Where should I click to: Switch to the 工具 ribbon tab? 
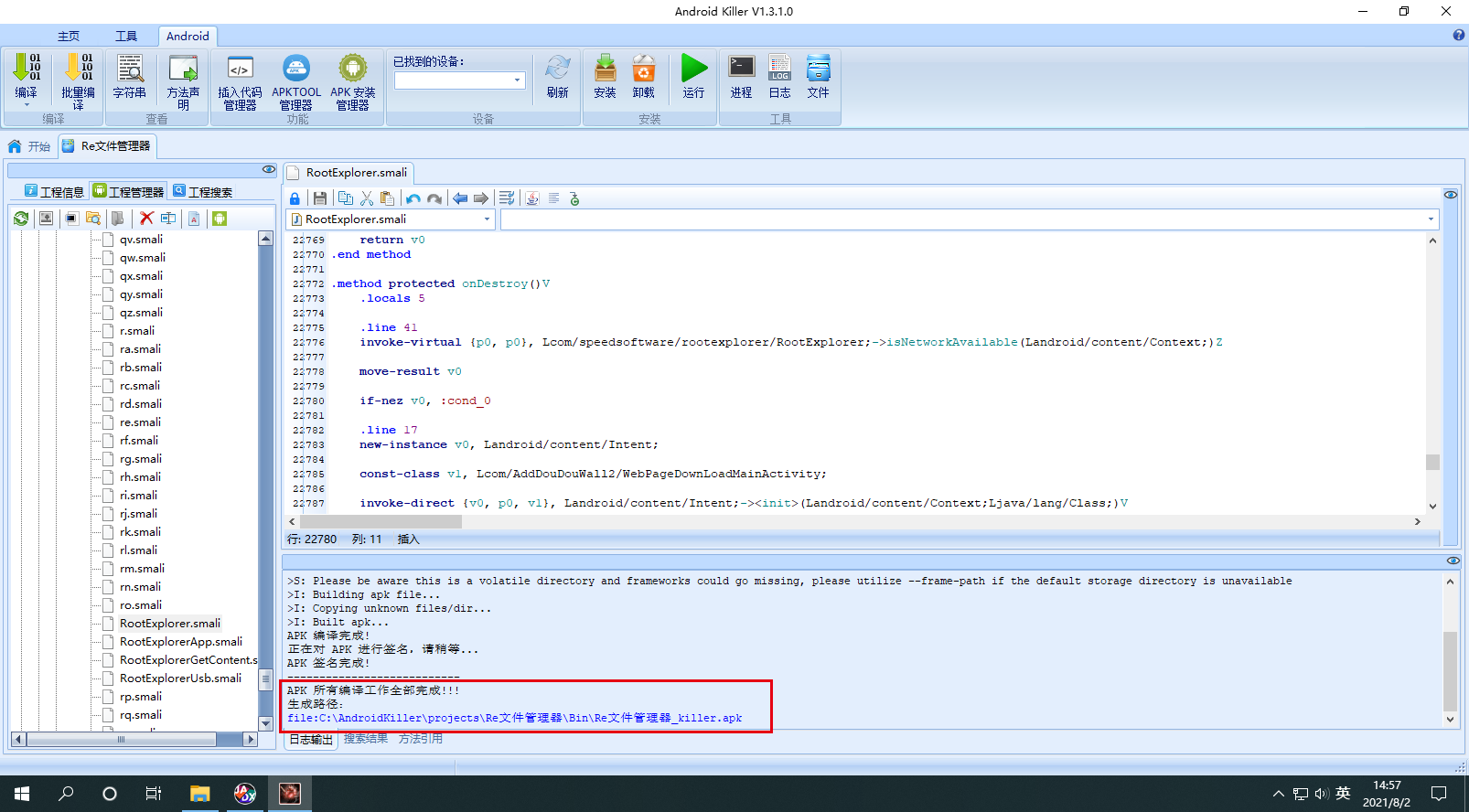click(126, 36)
